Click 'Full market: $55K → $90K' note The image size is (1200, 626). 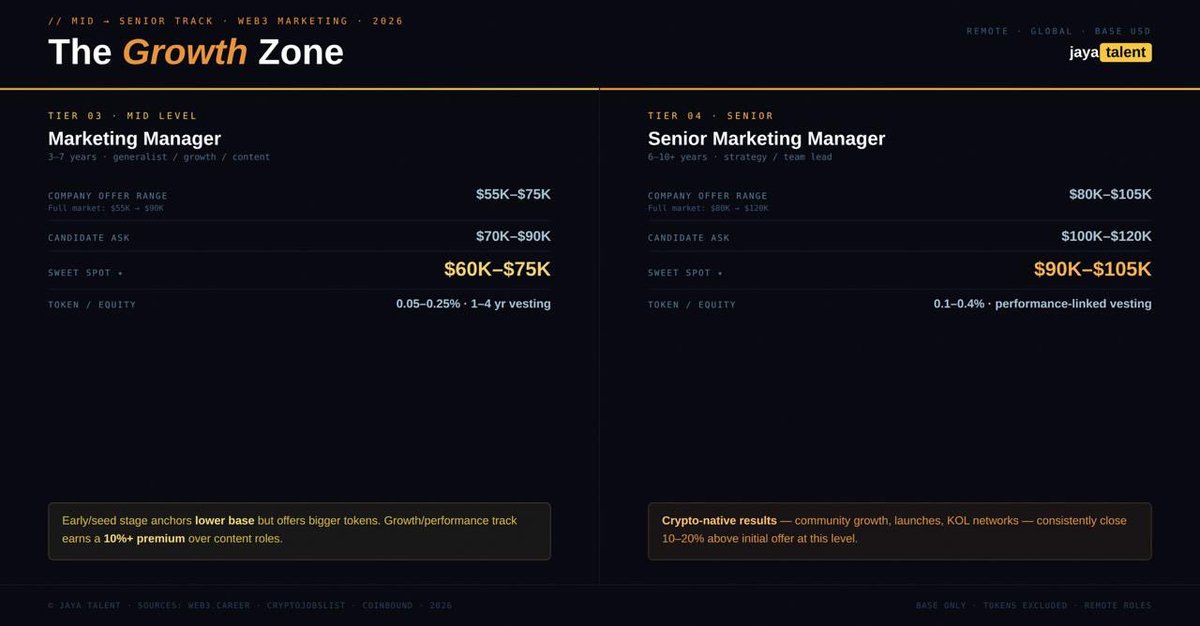click(106, 208)
